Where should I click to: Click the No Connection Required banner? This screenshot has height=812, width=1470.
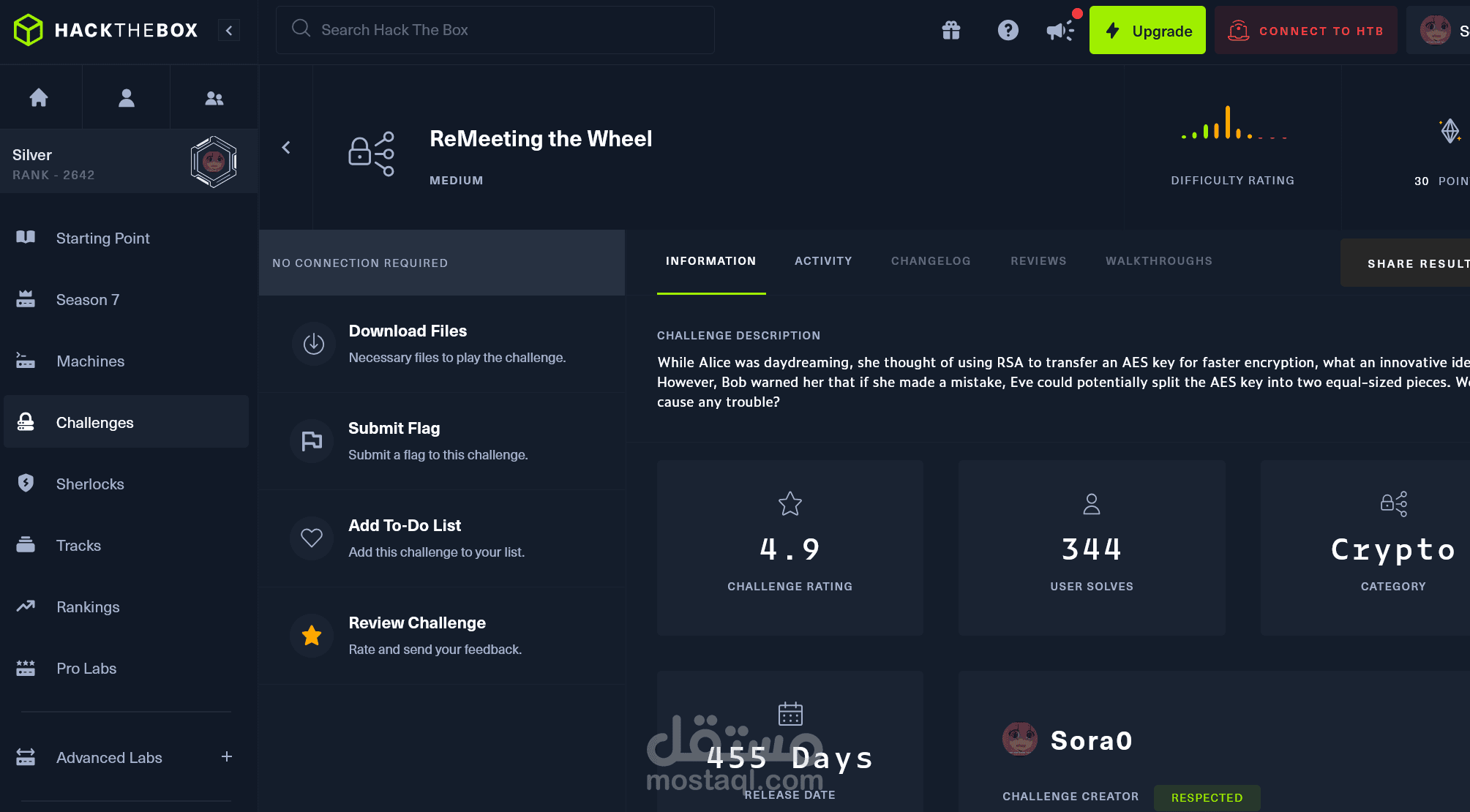[442, 263]
